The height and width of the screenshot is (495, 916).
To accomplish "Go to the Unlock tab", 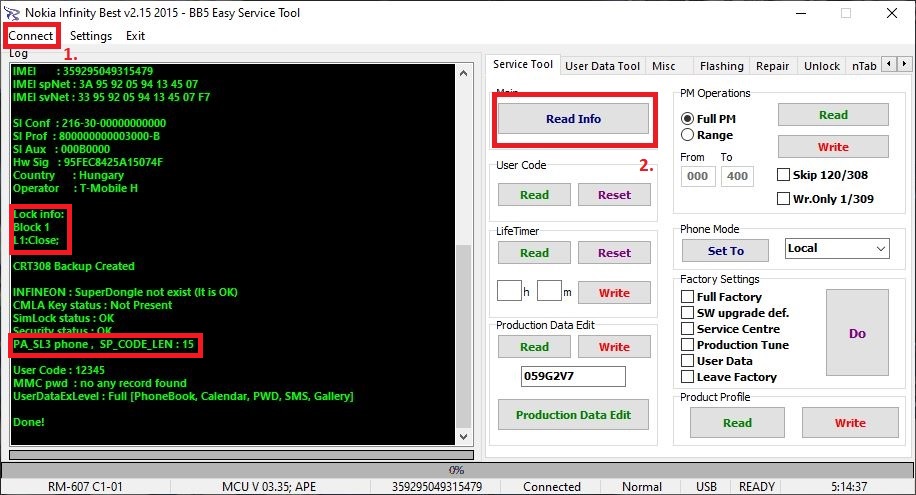I will [x=821, y=66].
